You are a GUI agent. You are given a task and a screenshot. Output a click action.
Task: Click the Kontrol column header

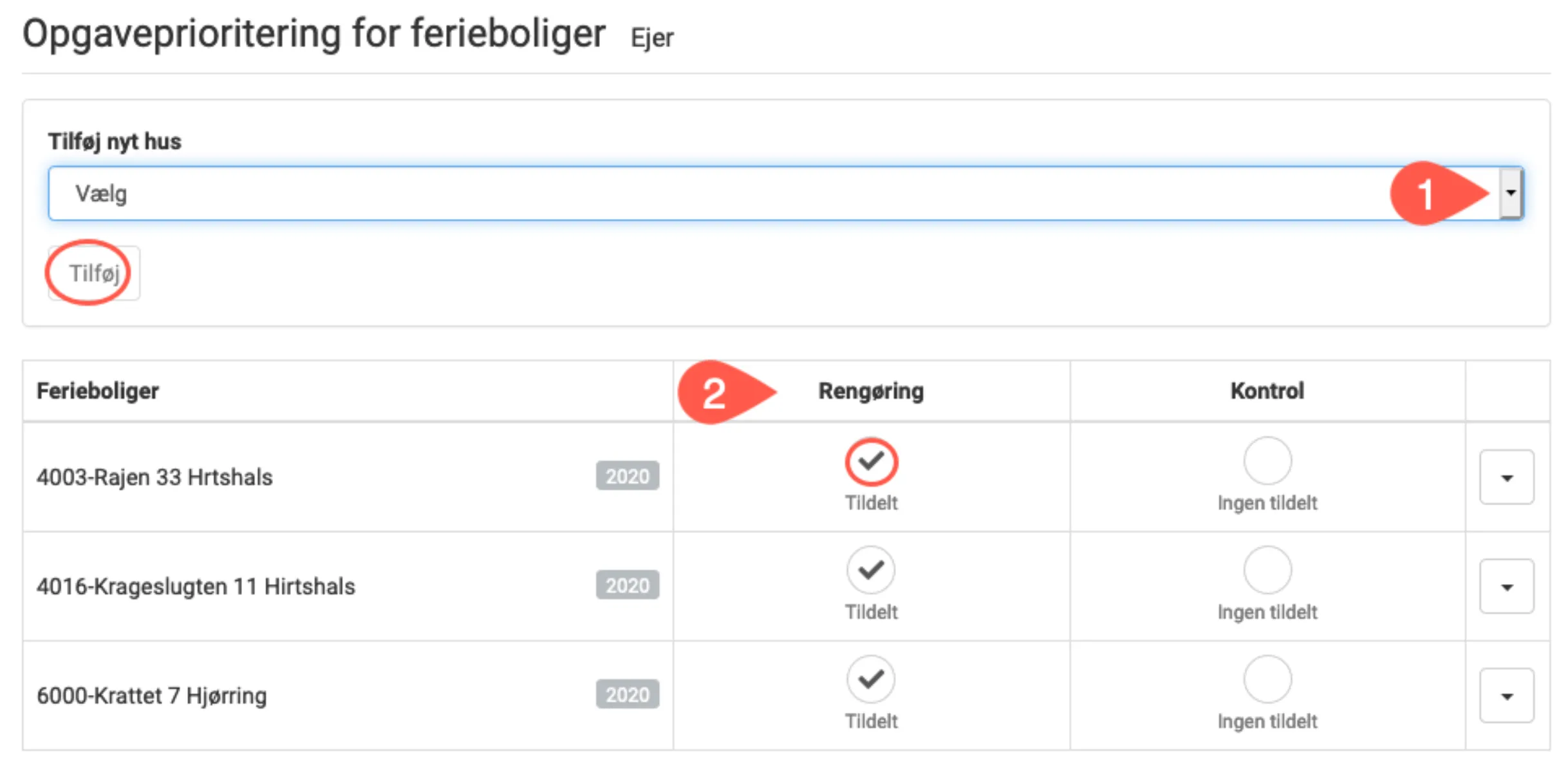tap(1267, 391)
